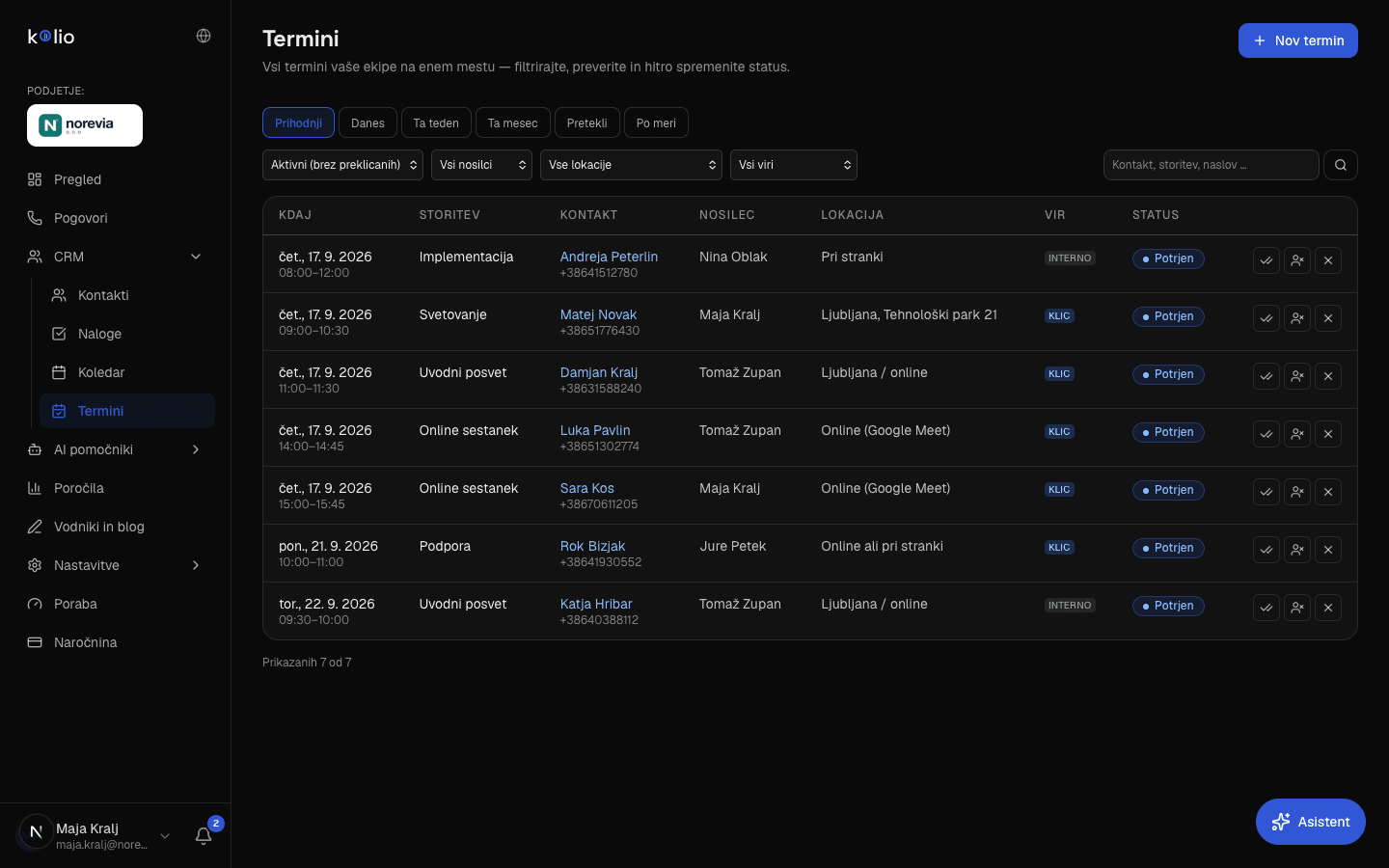
Task: Open the status filter dropdown
Action: [342, 165]
